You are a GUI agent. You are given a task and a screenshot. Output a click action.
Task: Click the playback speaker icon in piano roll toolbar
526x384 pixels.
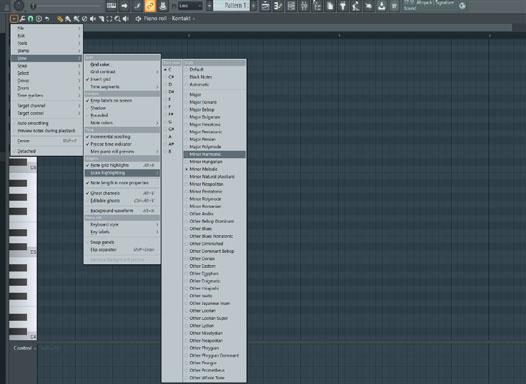tap(126, 19)
